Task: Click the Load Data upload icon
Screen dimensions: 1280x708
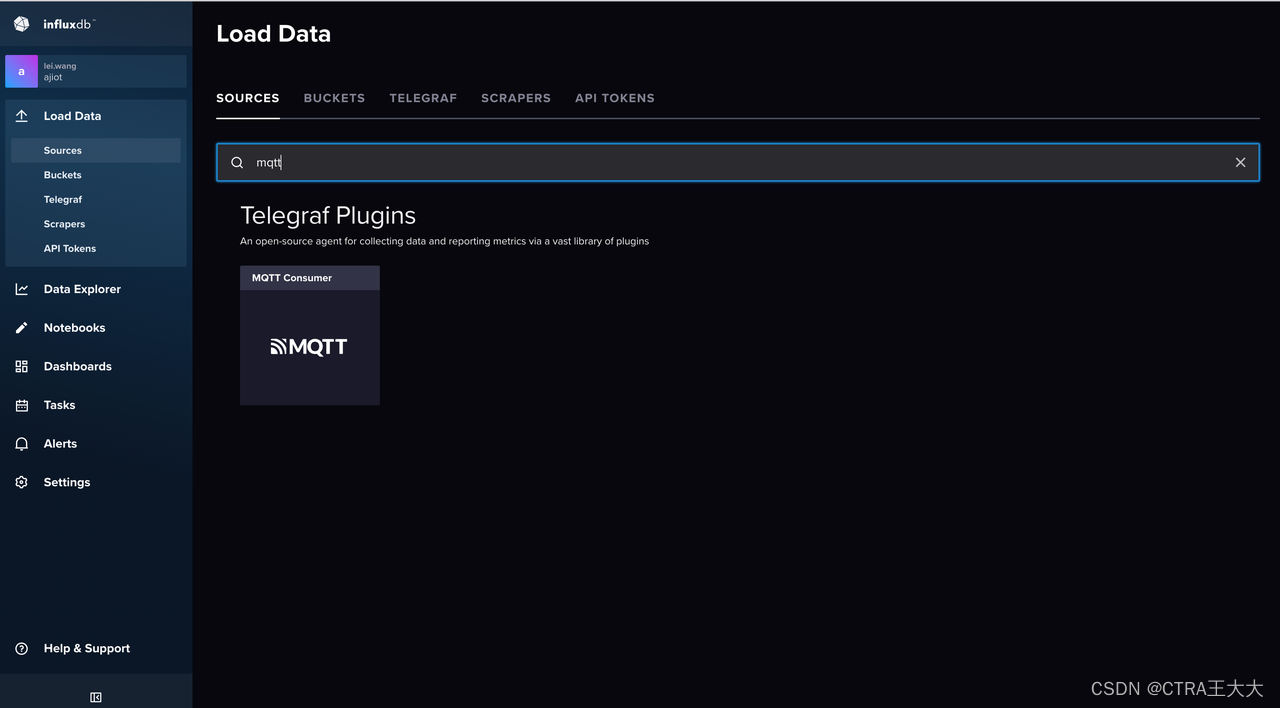Action: [x=21, y=115]
